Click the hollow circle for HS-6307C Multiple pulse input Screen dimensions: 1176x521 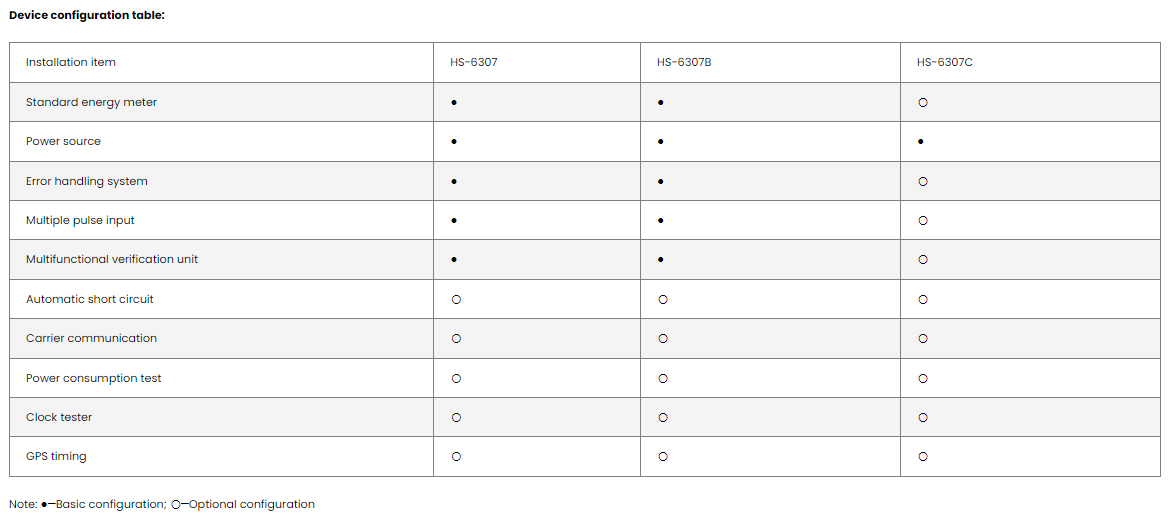[x=923, y=221]
